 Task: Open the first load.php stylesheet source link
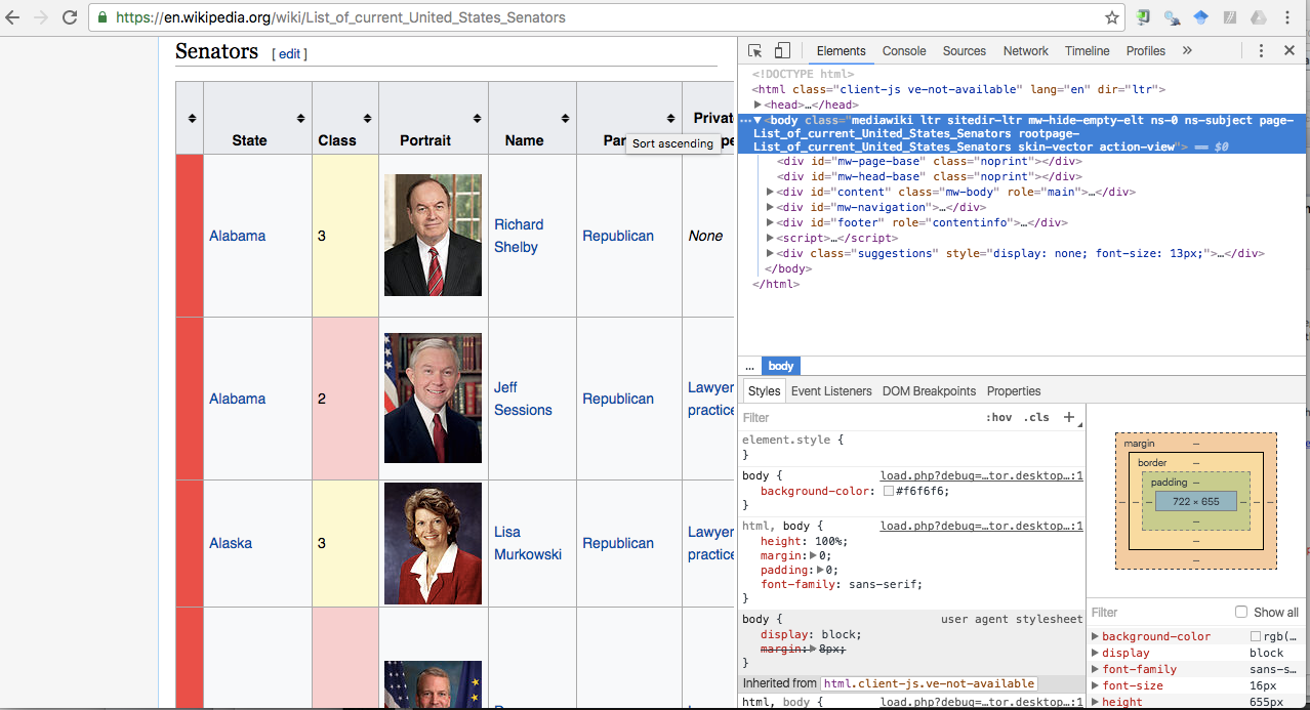point(982,476)
